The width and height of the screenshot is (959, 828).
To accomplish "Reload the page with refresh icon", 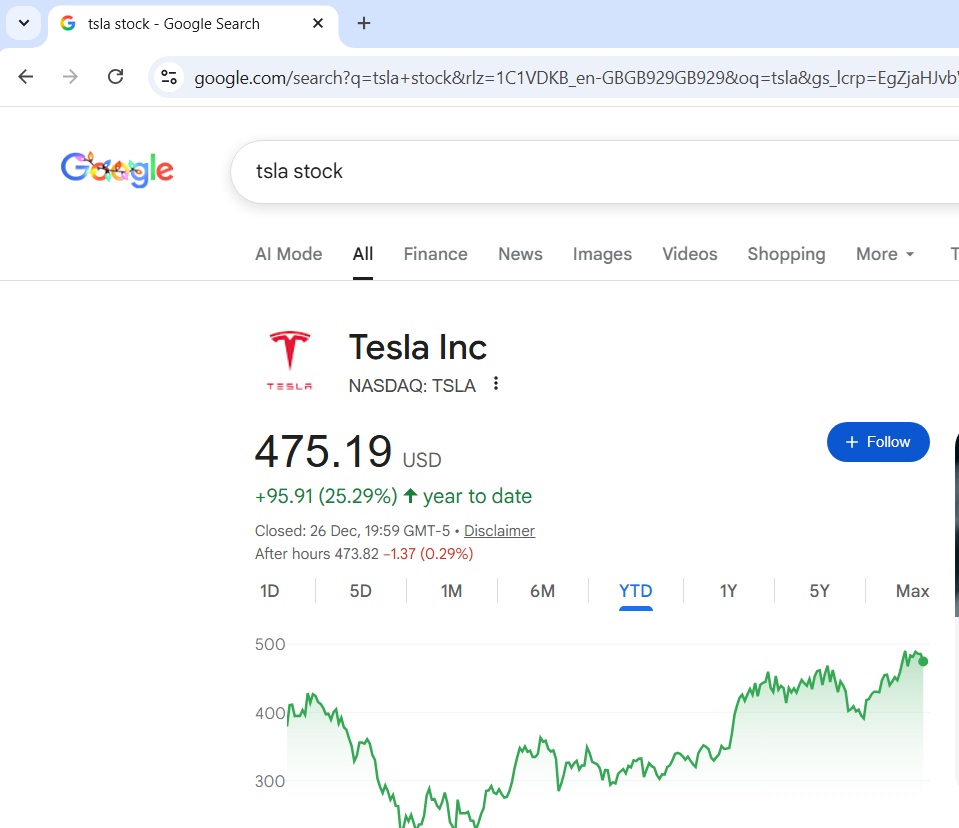I will (x=115, y=77).
